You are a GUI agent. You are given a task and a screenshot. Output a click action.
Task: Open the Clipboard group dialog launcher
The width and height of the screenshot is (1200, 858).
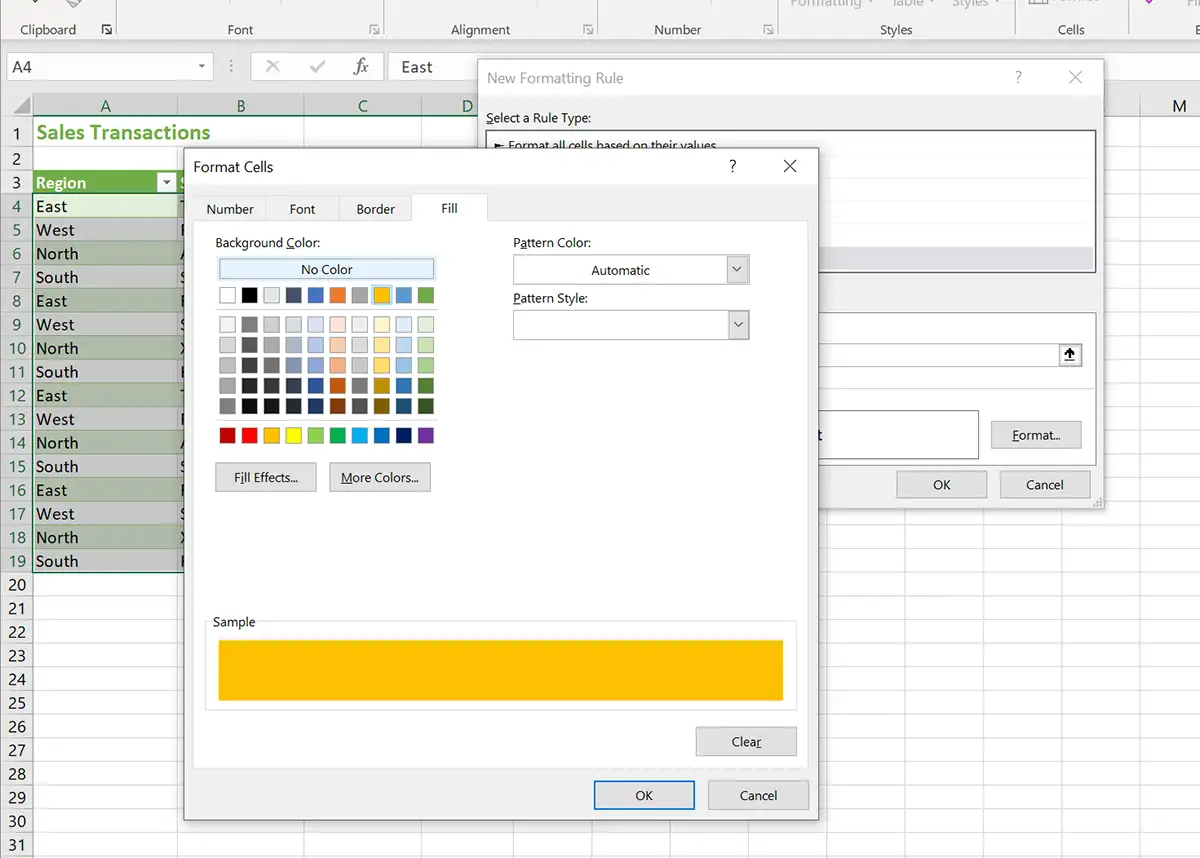tap(107, 30)
